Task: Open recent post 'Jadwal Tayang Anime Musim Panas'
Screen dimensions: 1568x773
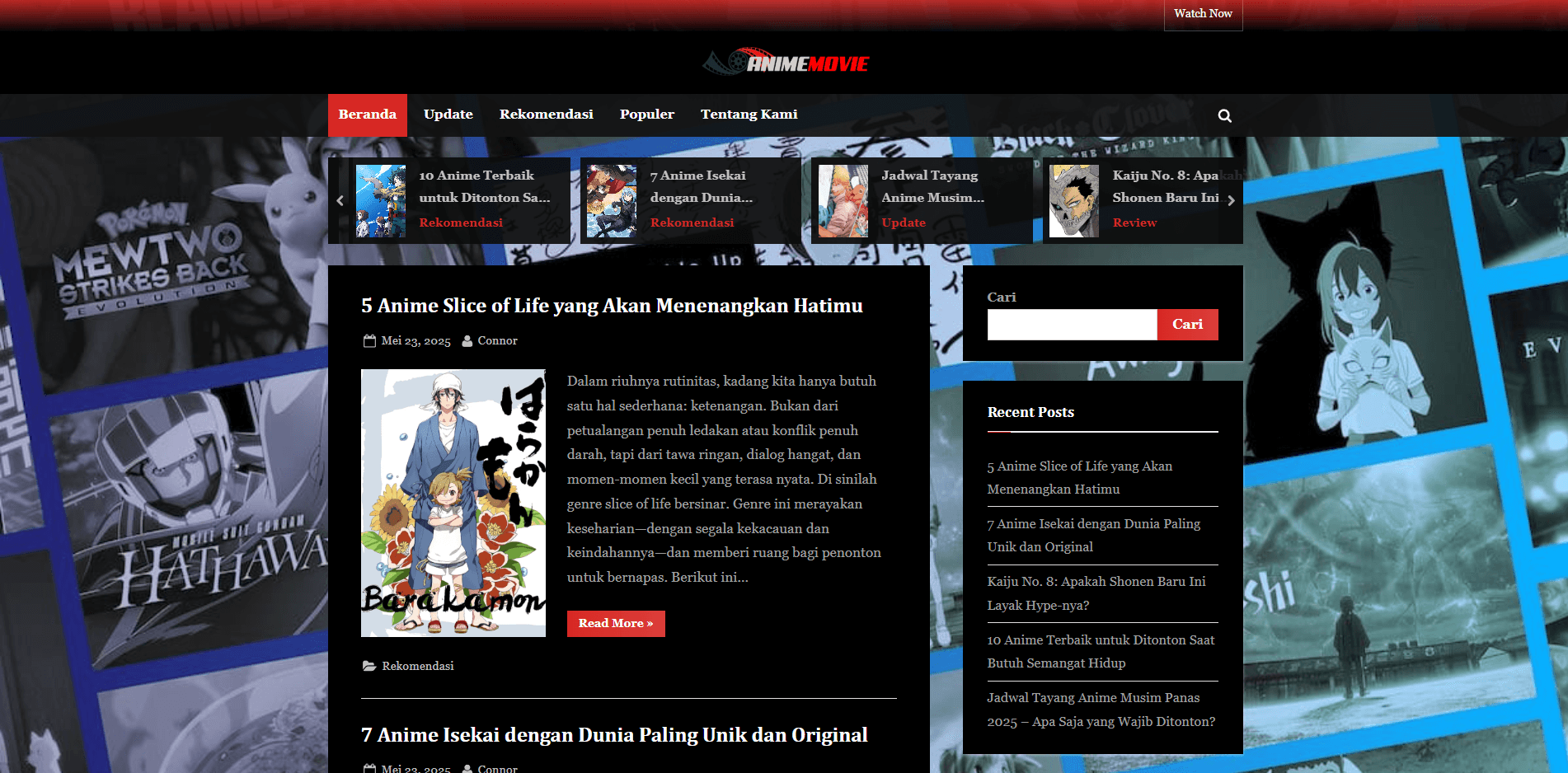Action: (x=1101, y=710)
